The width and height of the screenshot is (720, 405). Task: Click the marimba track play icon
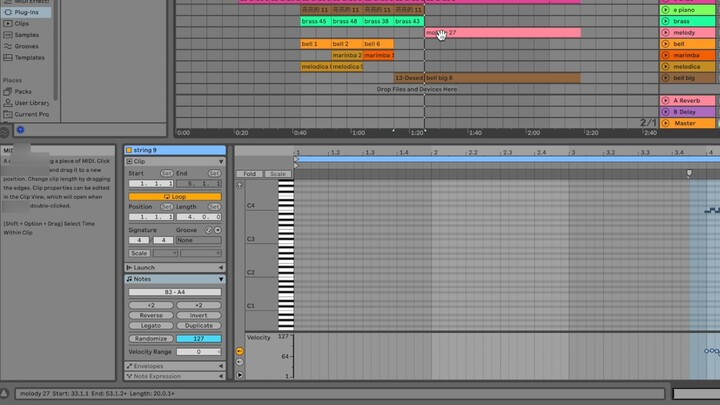665,55
